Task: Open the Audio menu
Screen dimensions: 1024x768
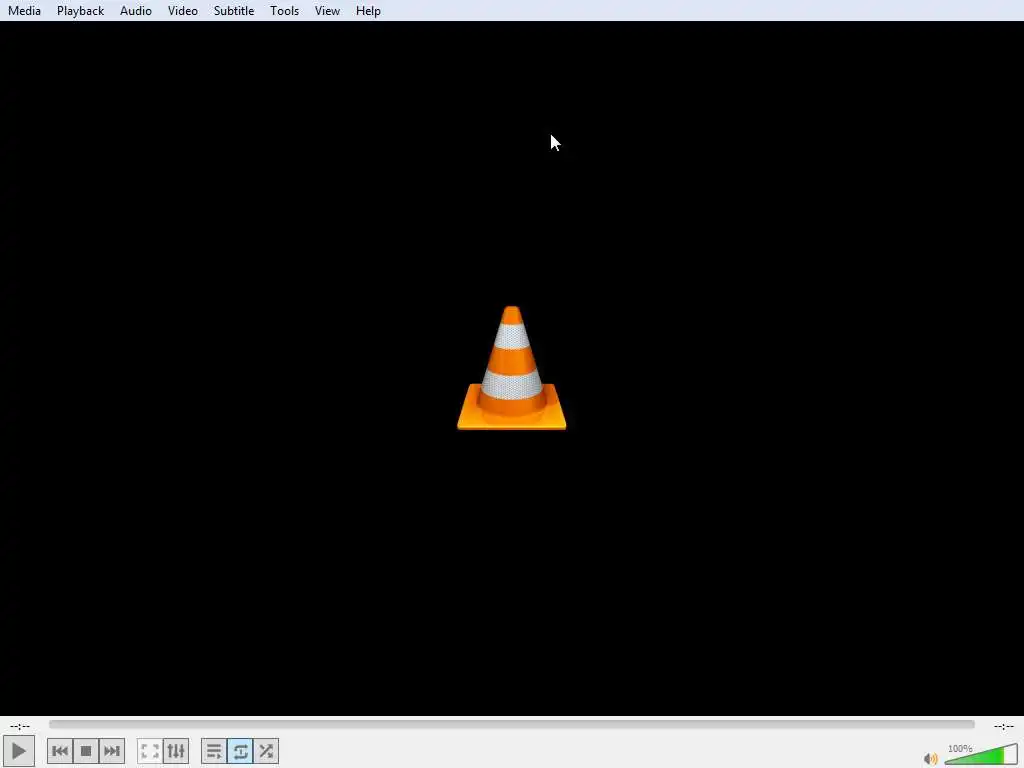Action: [136, 10]
